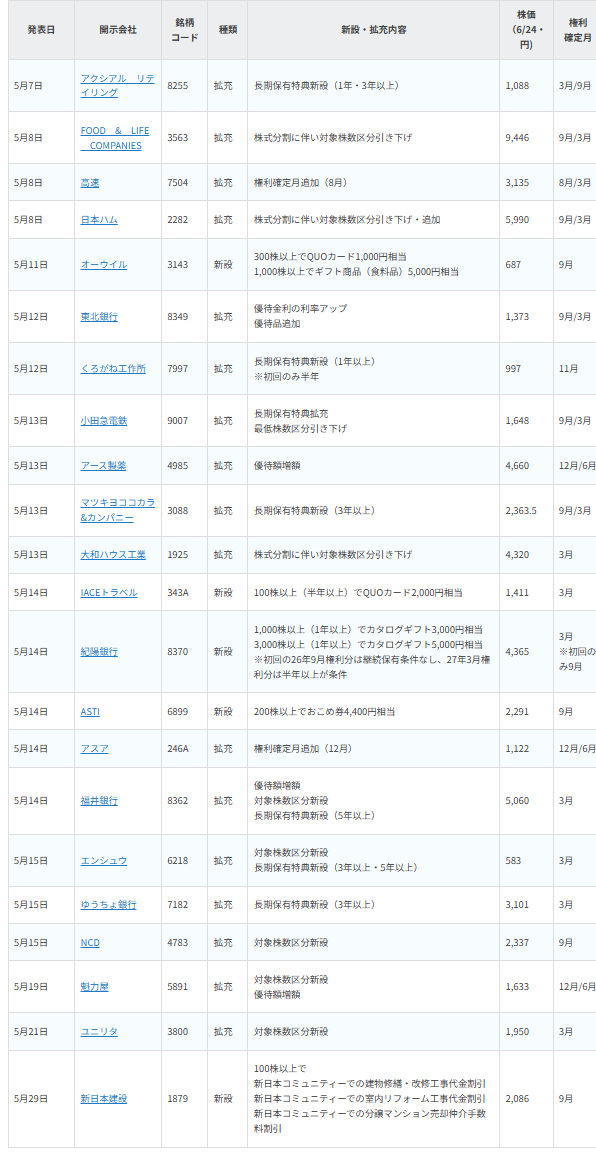Open the 魁力屋 company link

95,987
